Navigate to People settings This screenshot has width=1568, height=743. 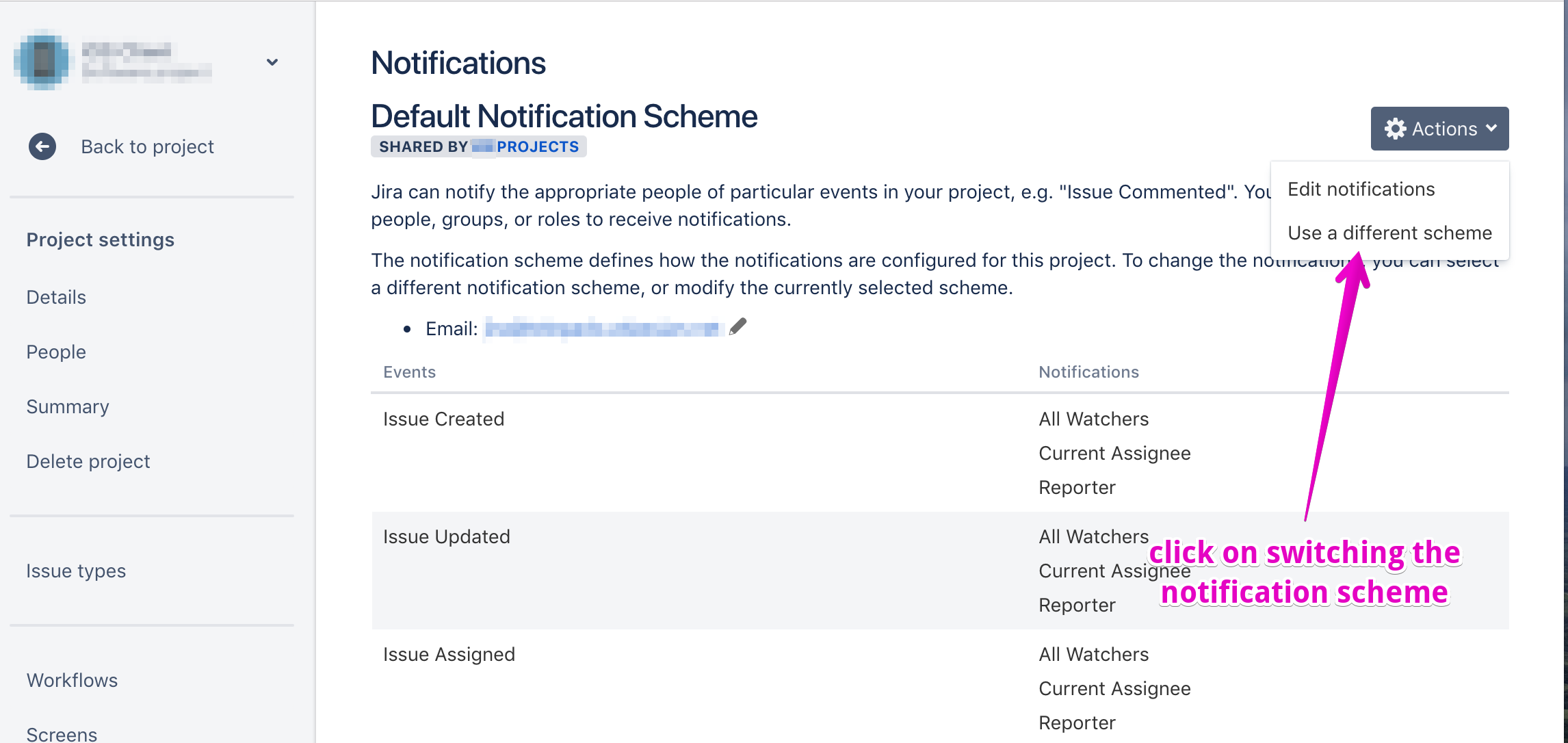(56, 352)
